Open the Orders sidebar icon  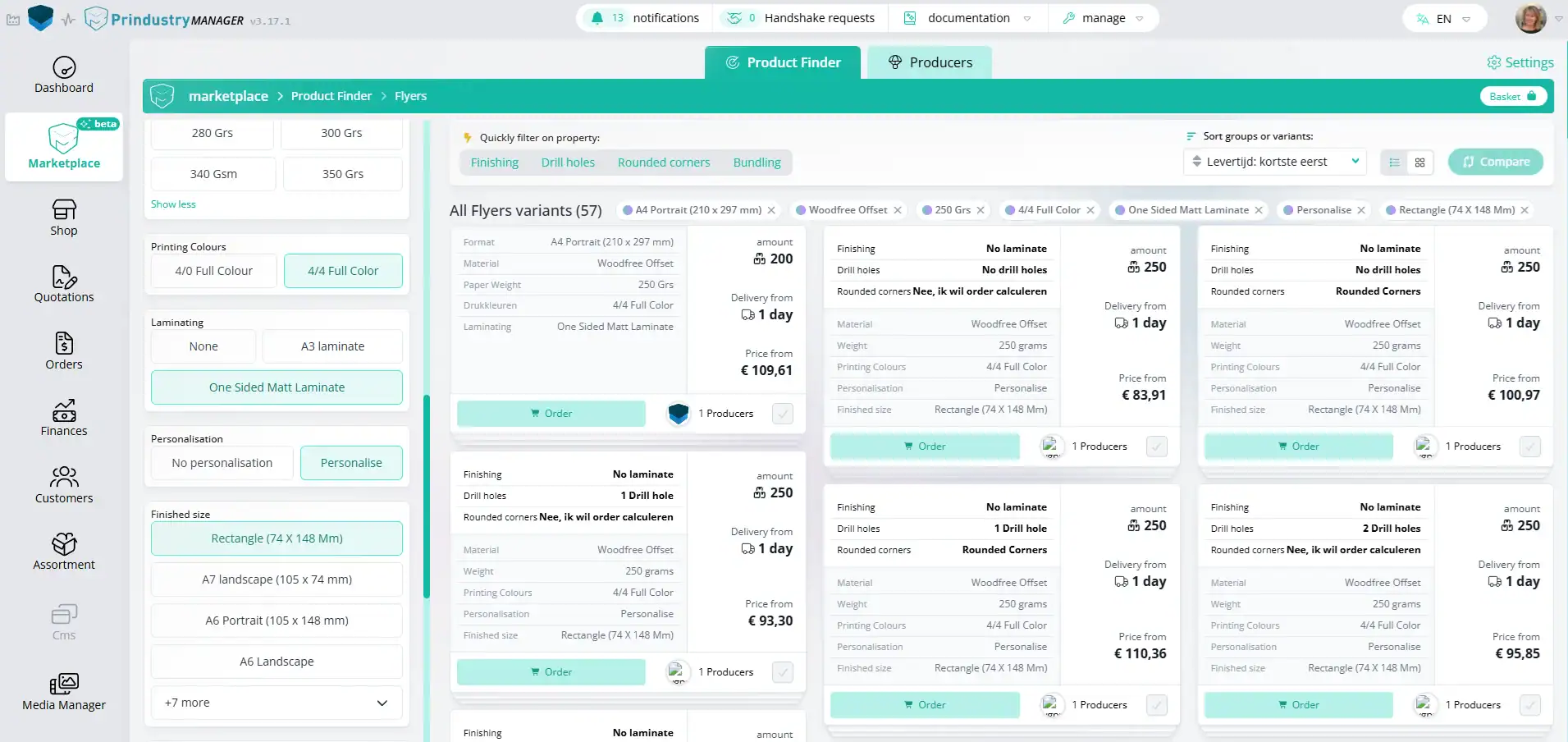(64, 343)
